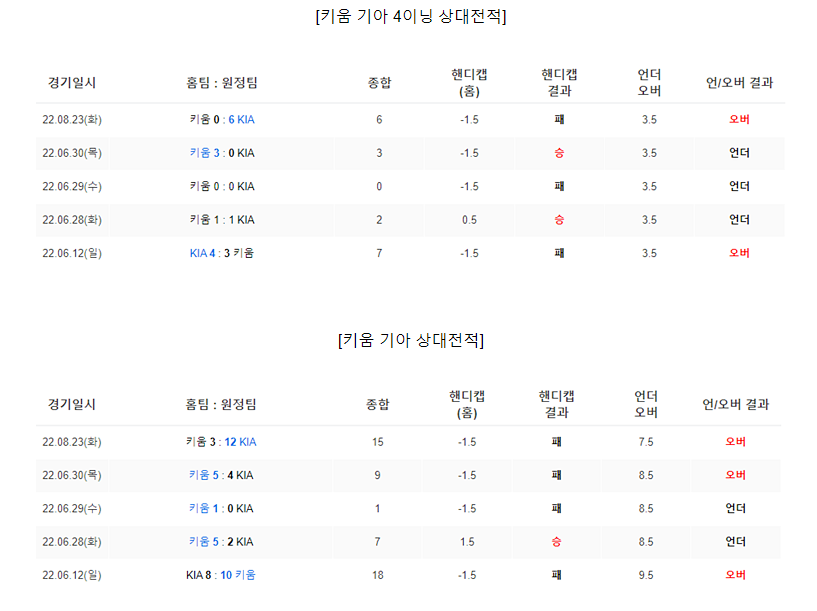The width and height of the screenshot is (817, 611).
Task: Click date '22.06.30(목)' in the lower table
Action: 72,475
